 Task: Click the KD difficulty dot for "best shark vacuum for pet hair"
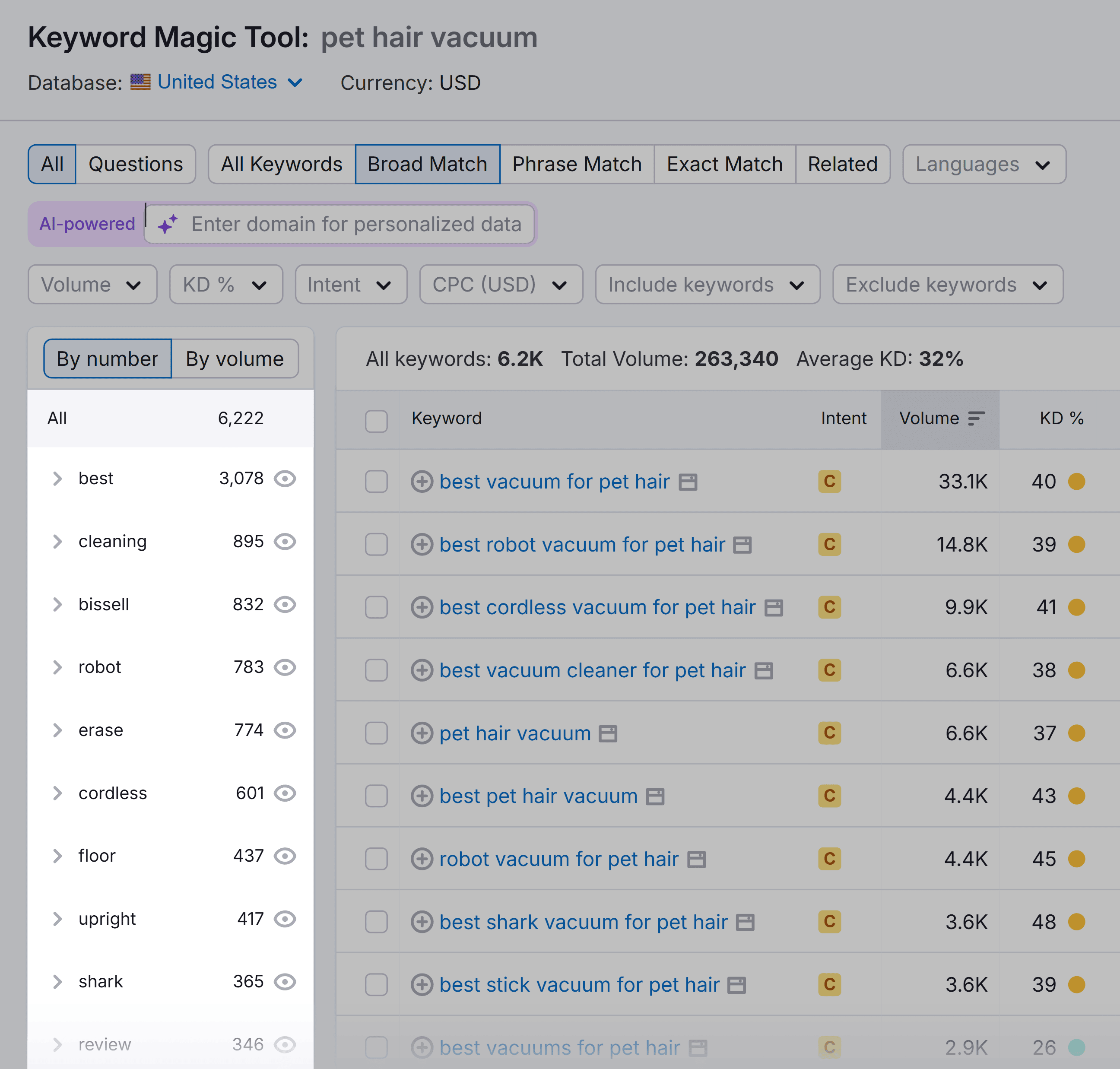1077,921
